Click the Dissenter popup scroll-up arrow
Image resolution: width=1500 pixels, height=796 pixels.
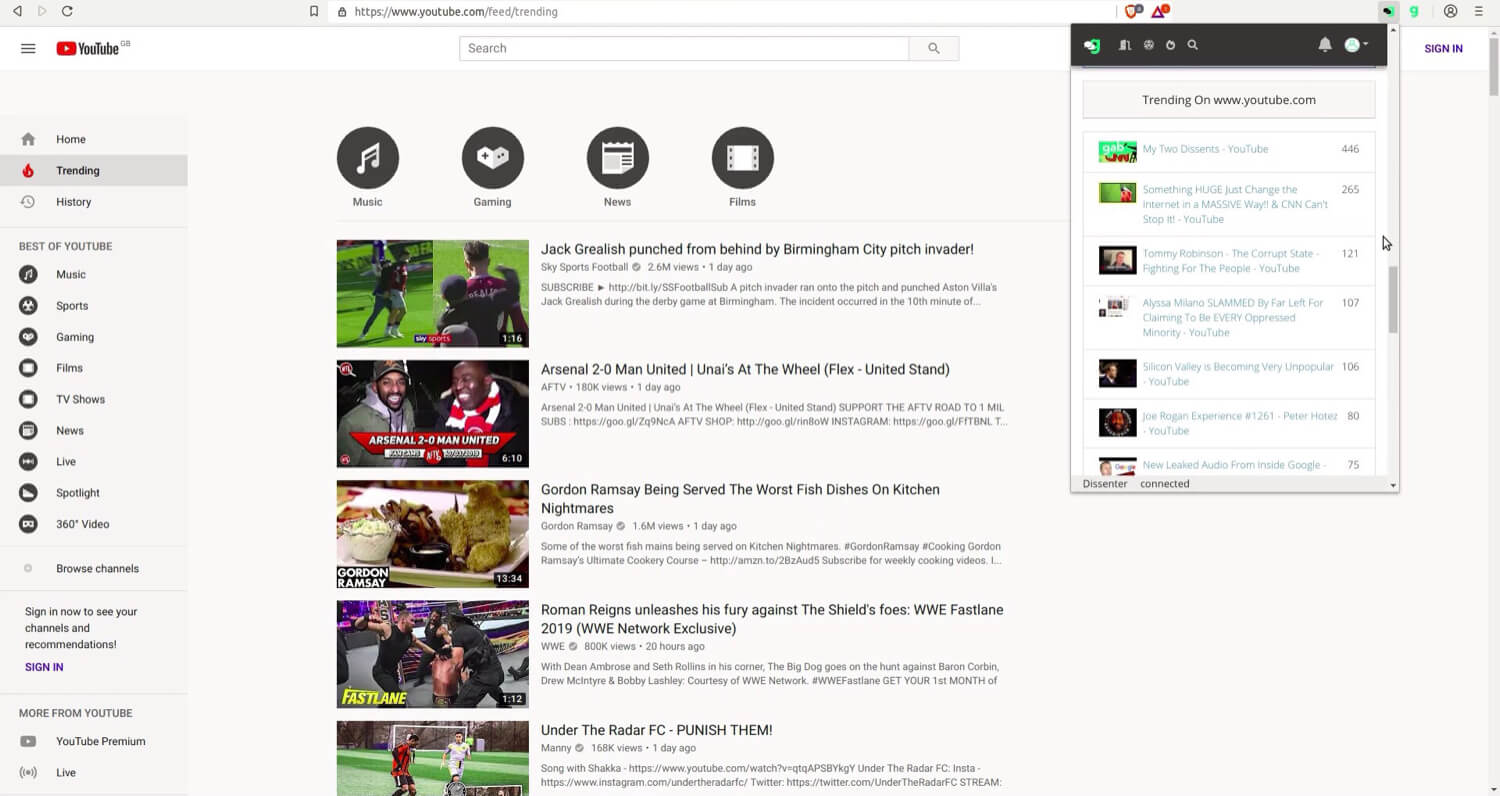pyautogui.click(x=1393, y=30)
